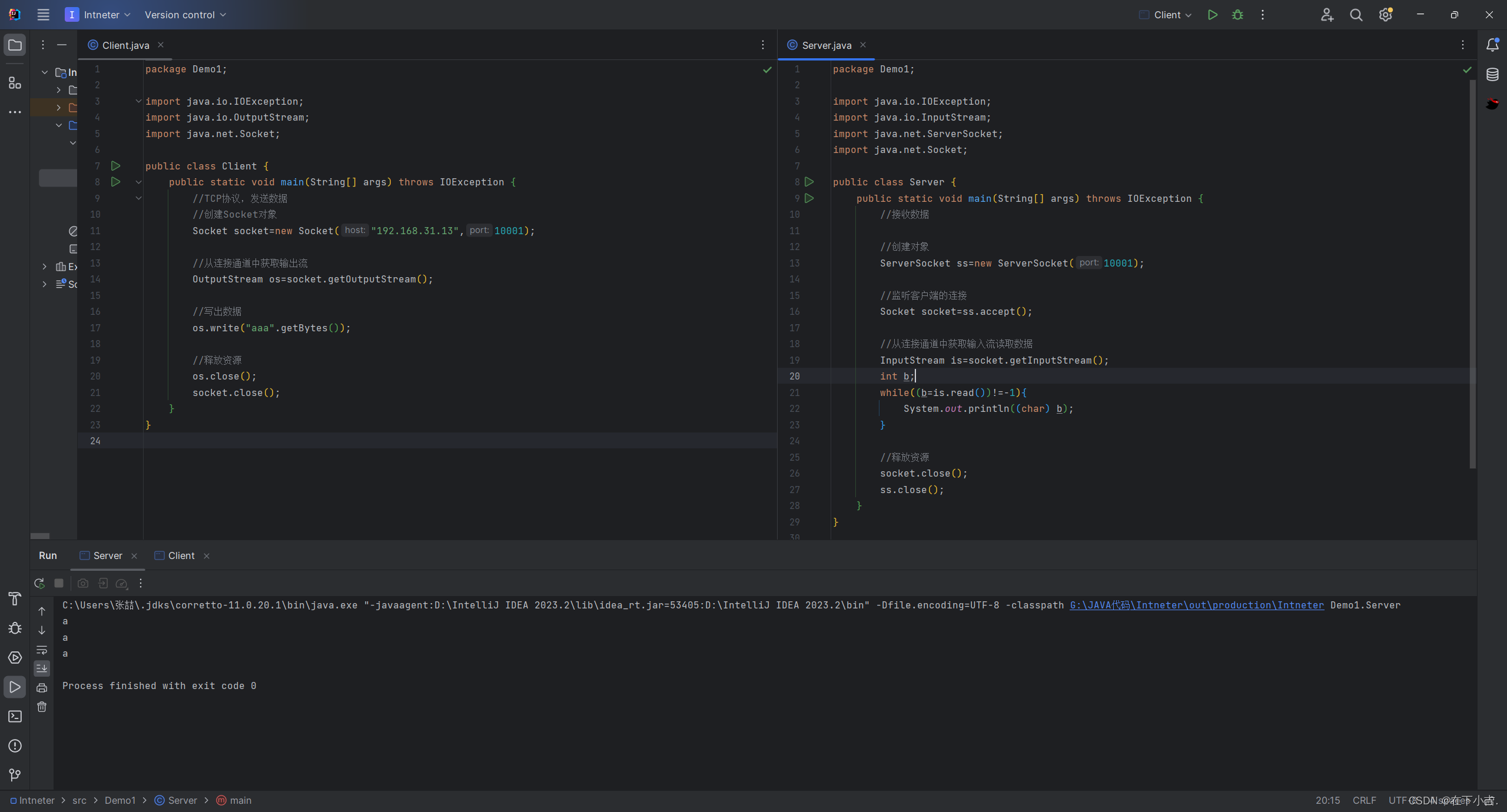This screenshot has width=1507, height=812.
Task: Open Client.java inspection checkmark widget
Action: (767, 69)
